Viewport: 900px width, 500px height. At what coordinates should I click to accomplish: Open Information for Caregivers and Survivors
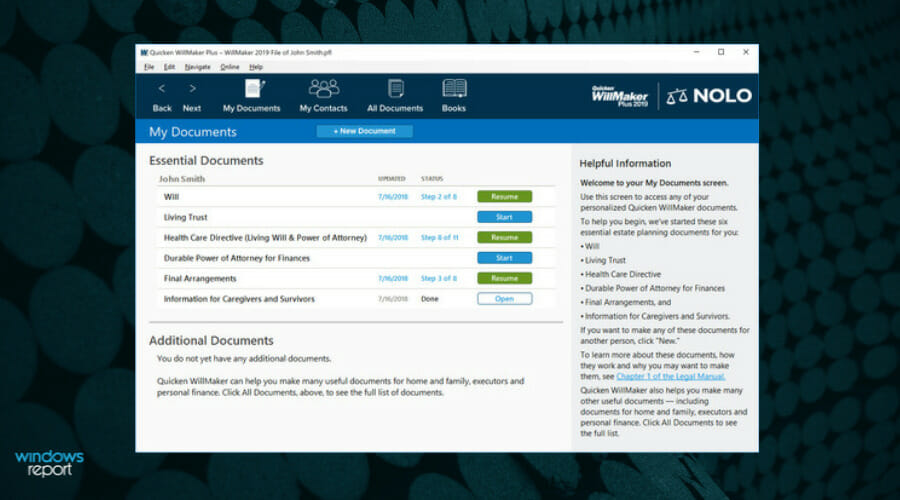click(505, 299)
